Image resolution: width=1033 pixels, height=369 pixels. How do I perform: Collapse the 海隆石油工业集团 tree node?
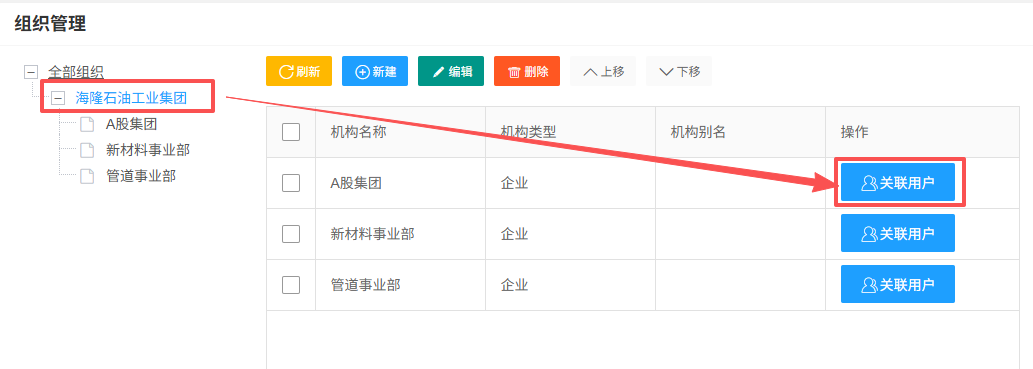[x=58, y=98]
